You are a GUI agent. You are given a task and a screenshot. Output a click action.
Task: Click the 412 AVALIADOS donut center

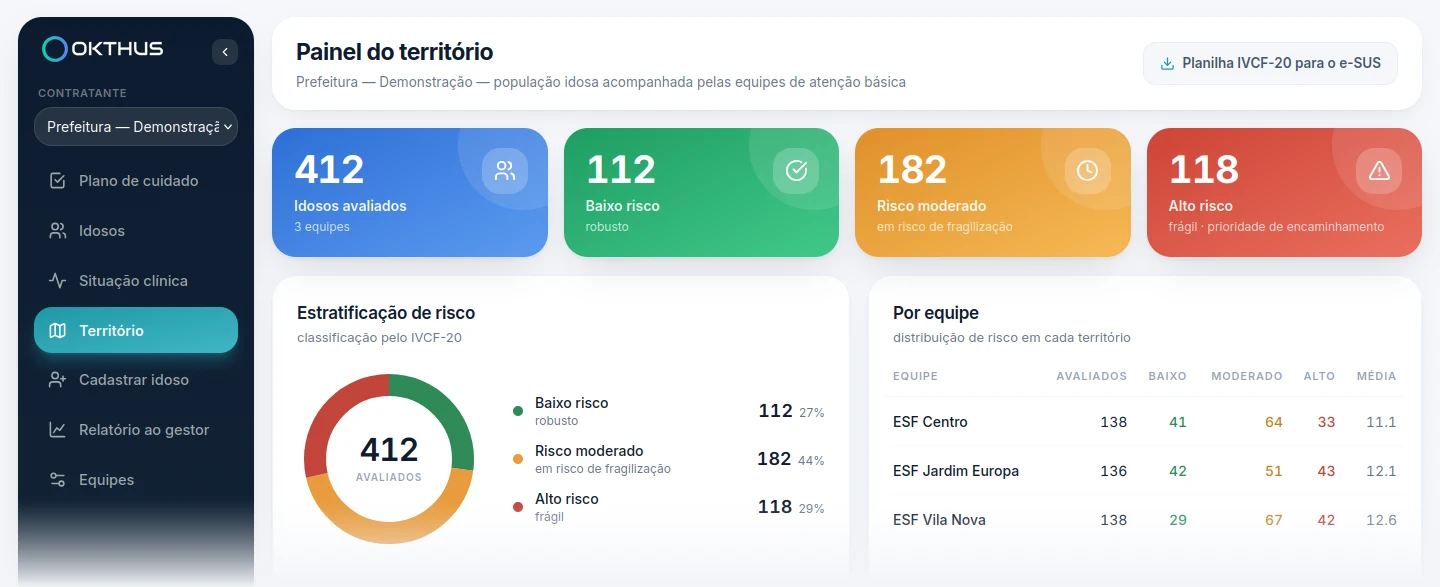[389, 457]
